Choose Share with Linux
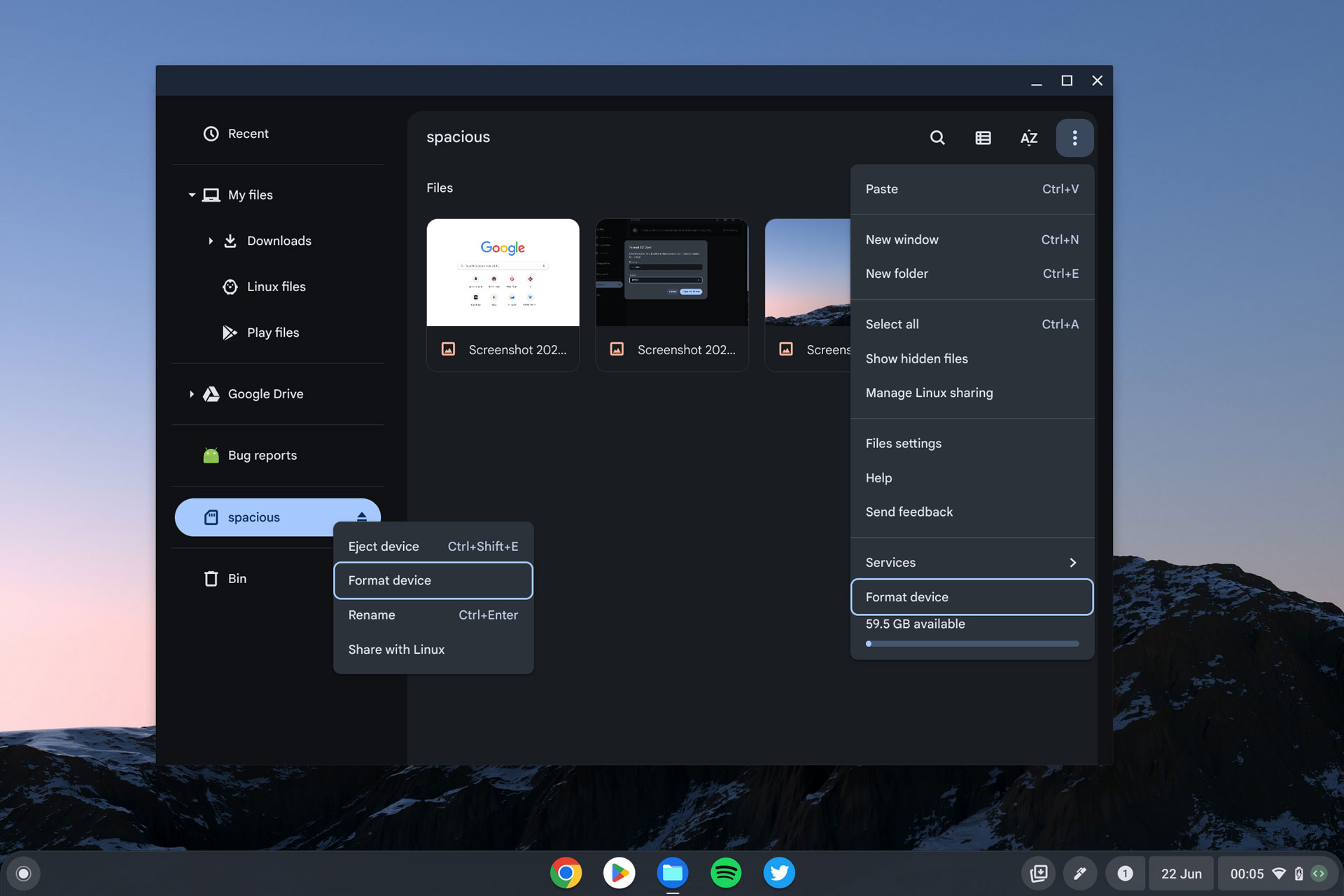The height and width of the screenshot is (896, 1344). pyautogui.click(x=433, y=649)
